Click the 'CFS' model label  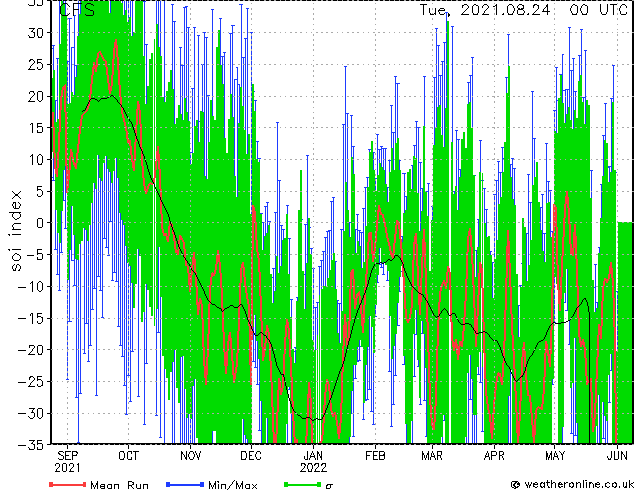click(x=77, y=10)
